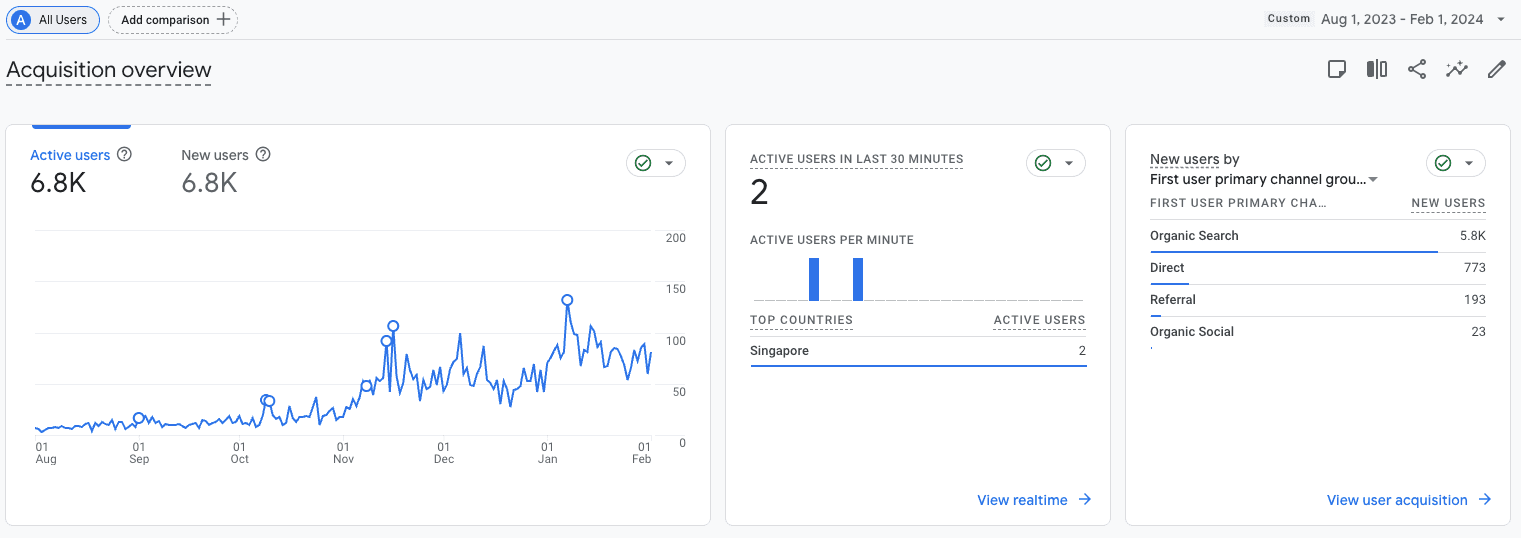The height and width of the screenshot is (538, 1521).
Task: Select the New users metric tab
Action: 226,173
